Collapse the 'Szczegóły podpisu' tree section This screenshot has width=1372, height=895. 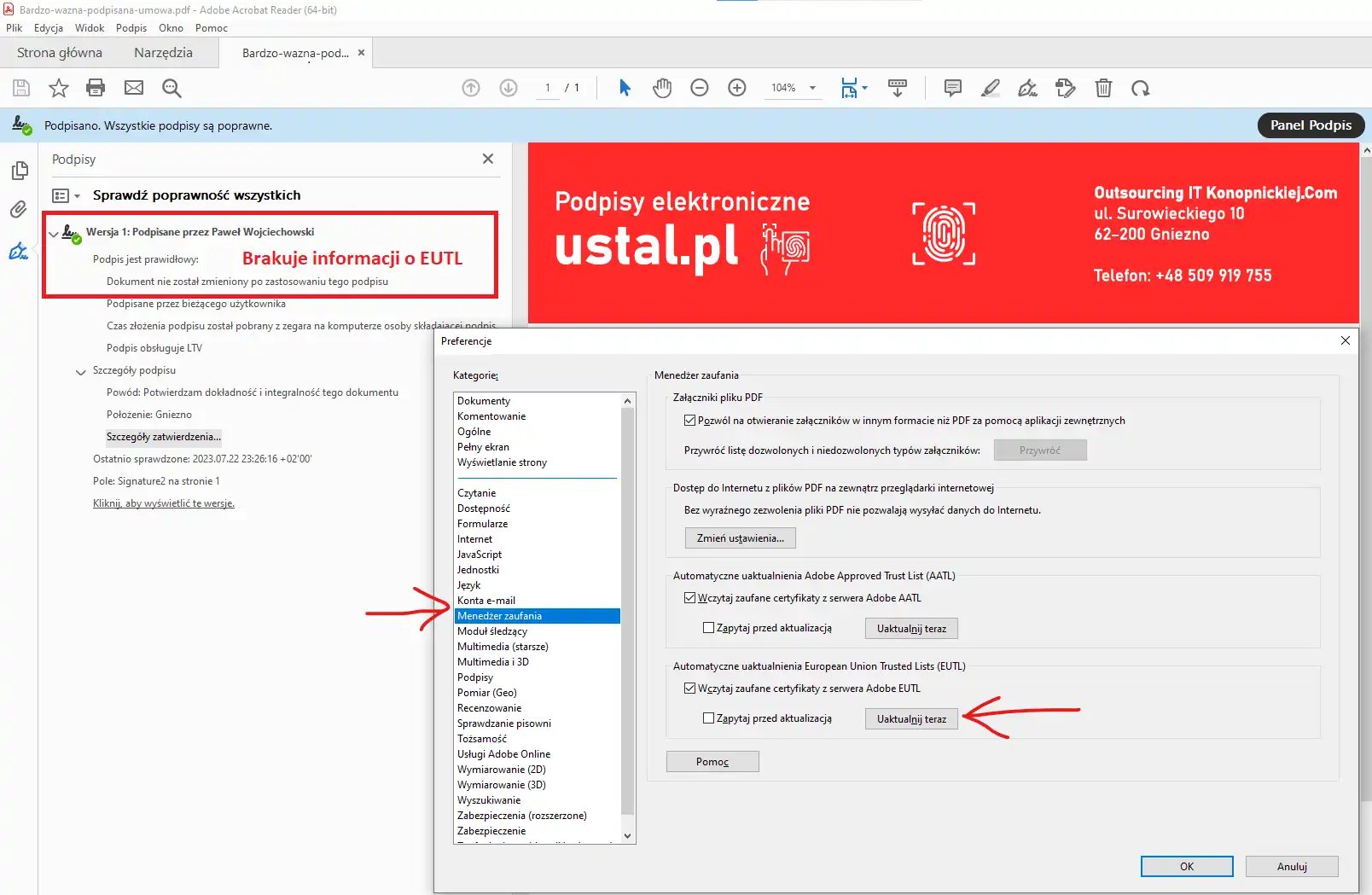(81, 371)
